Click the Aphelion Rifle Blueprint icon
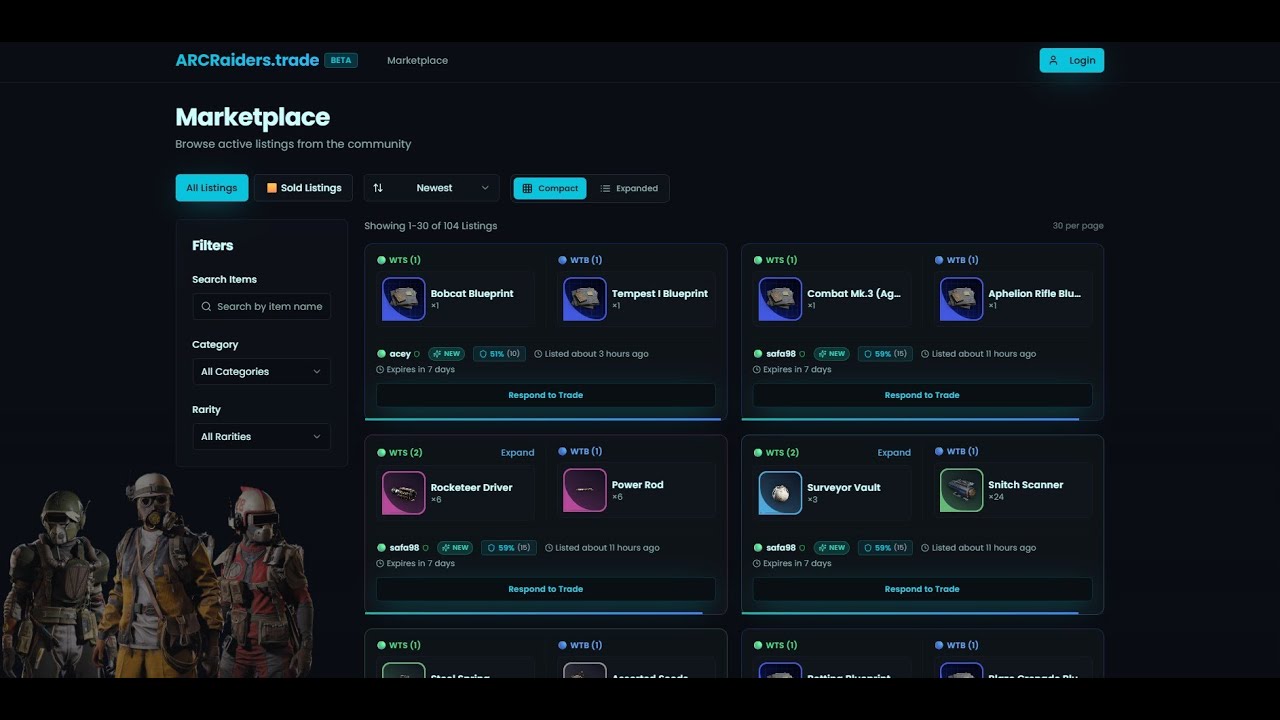This screenshot has height=720, width=1280. 961,299
